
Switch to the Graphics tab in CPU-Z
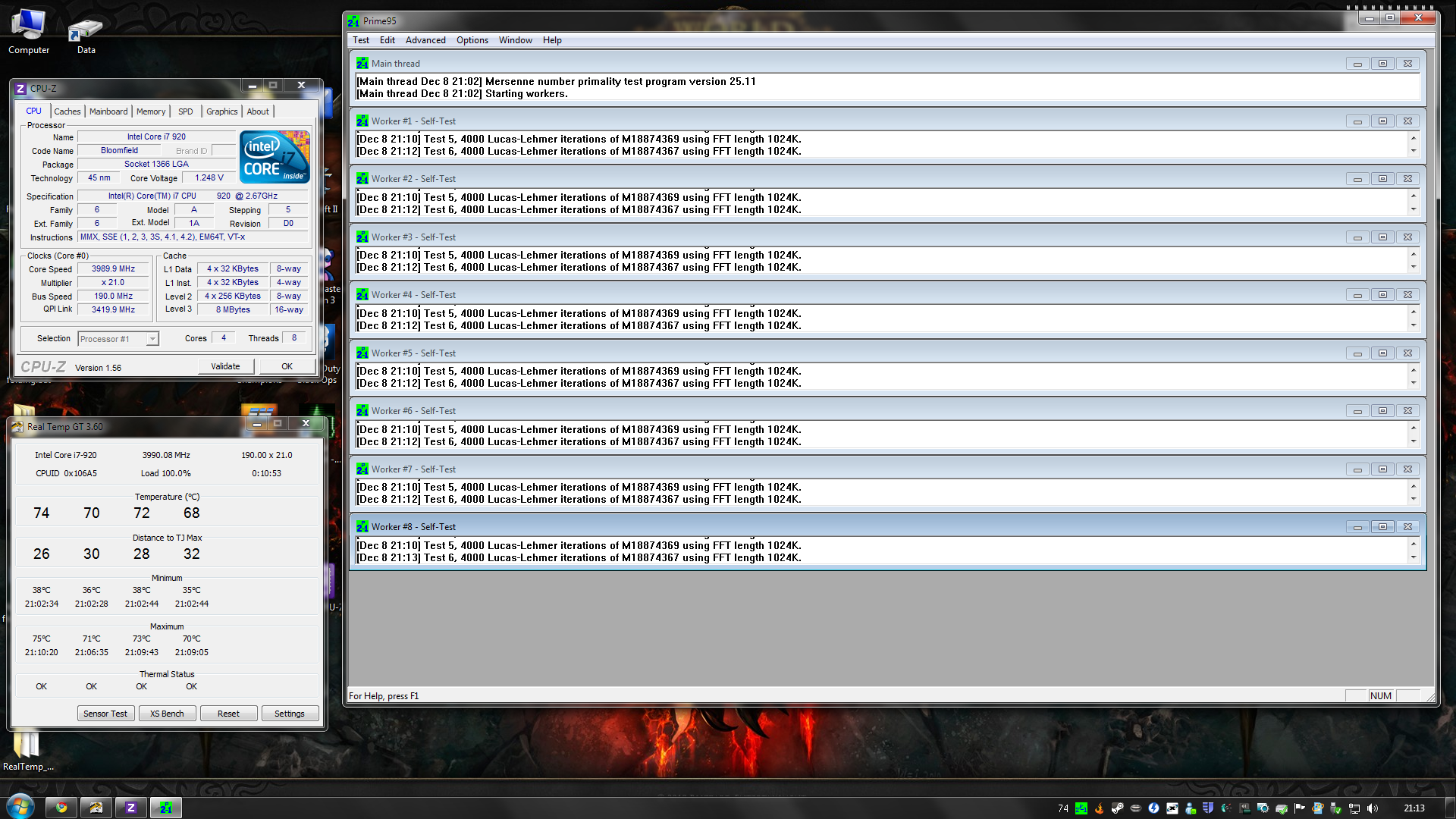[222, 111]
